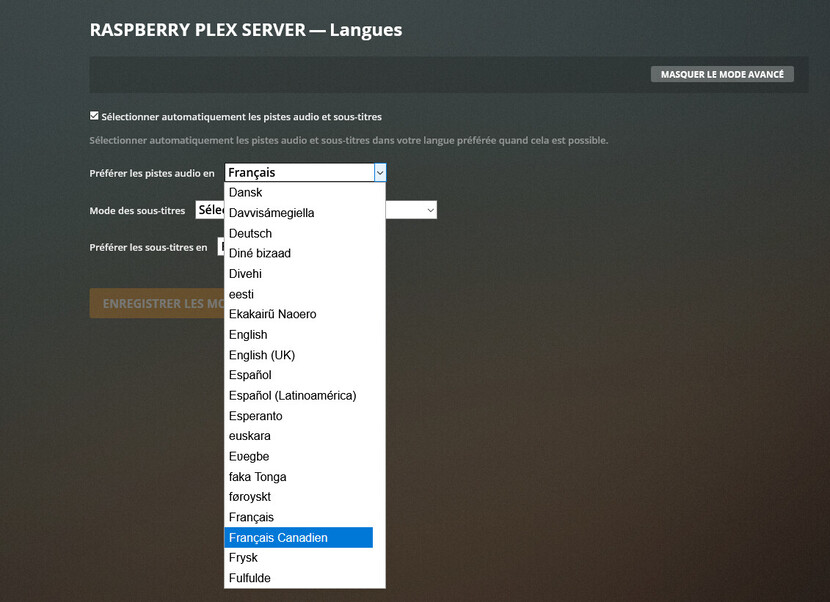Toggle automatic audio and subtitle track selection checkbox

94,116
